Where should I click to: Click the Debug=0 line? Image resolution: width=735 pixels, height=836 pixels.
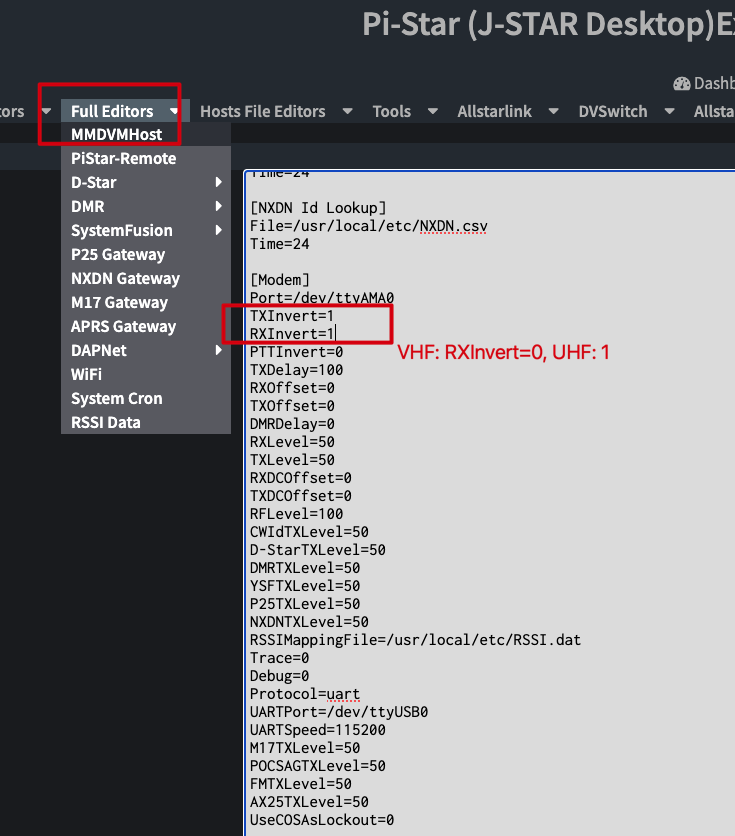279,676
